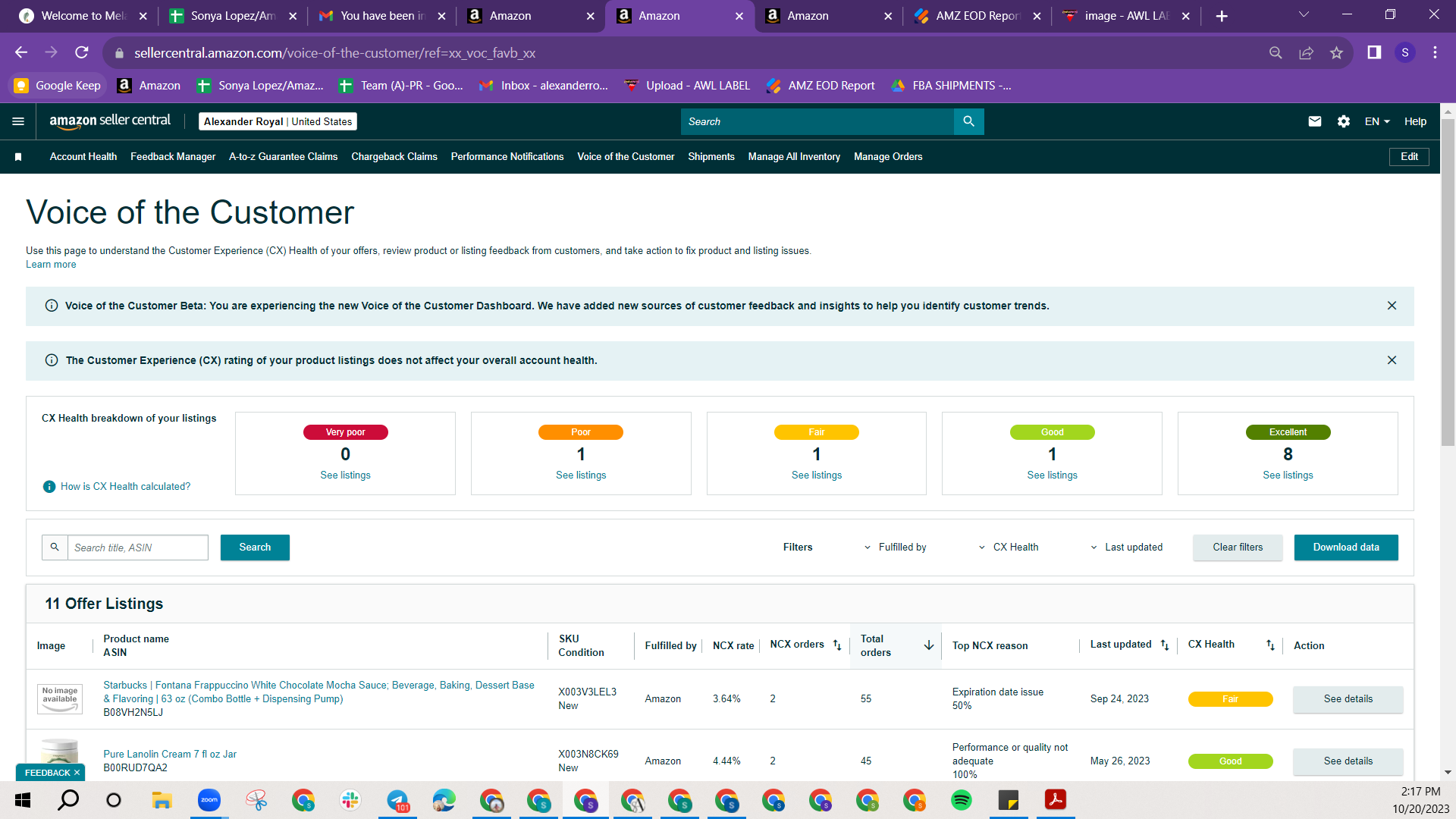Open Chargeback Claims nav item
This screenshot has width=1456, height=819.
click(394, 157)
